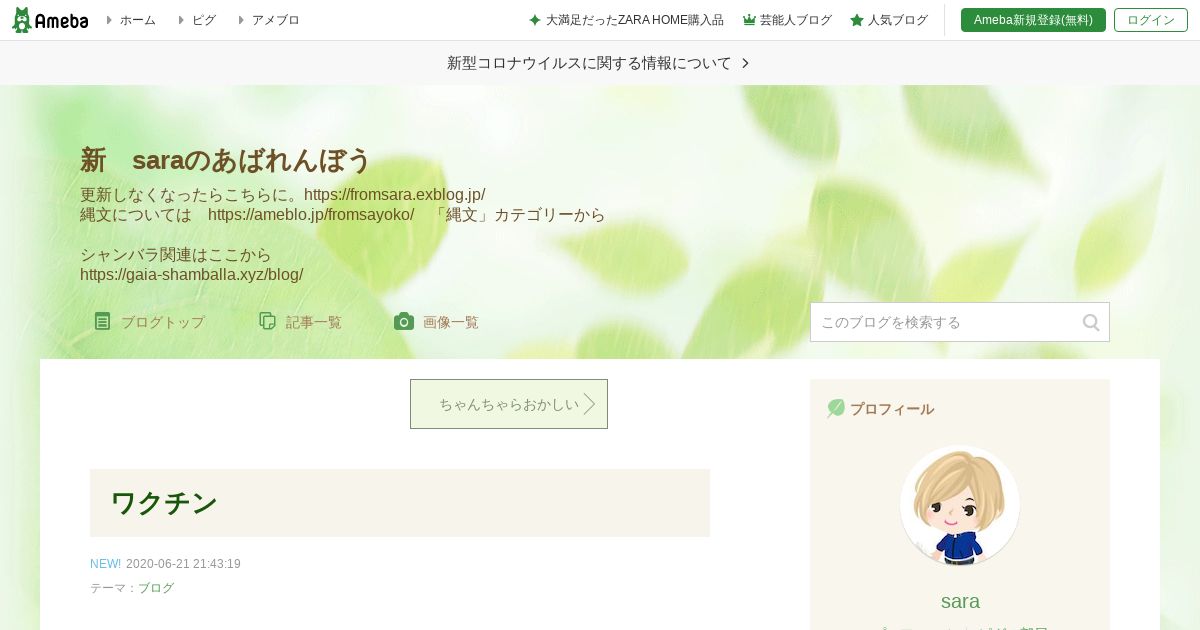Click the Ameba logo

pyautogui.click(x=50, y=20)
